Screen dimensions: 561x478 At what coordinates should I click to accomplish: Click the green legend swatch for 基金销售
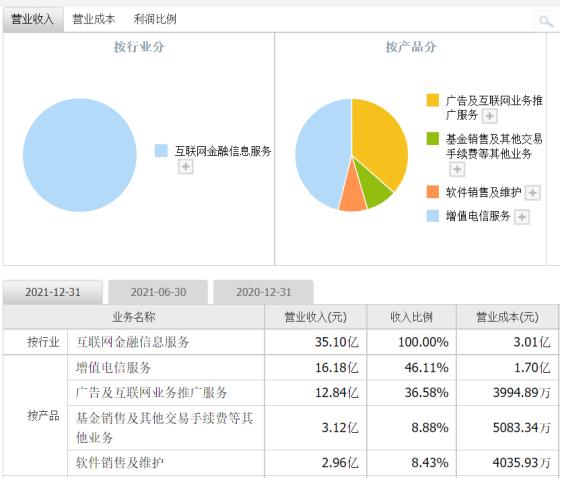point(433,138)
